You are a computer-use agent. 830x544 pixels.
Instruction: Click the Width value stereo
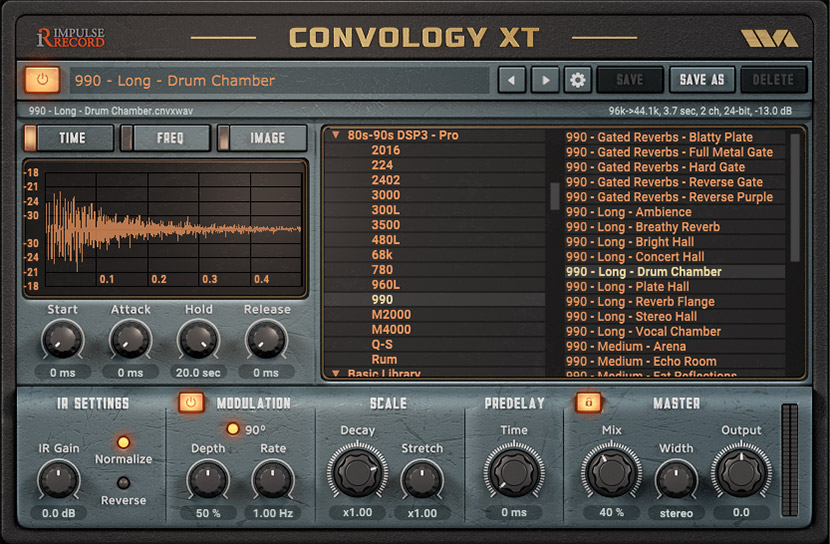tap(676, 513)
